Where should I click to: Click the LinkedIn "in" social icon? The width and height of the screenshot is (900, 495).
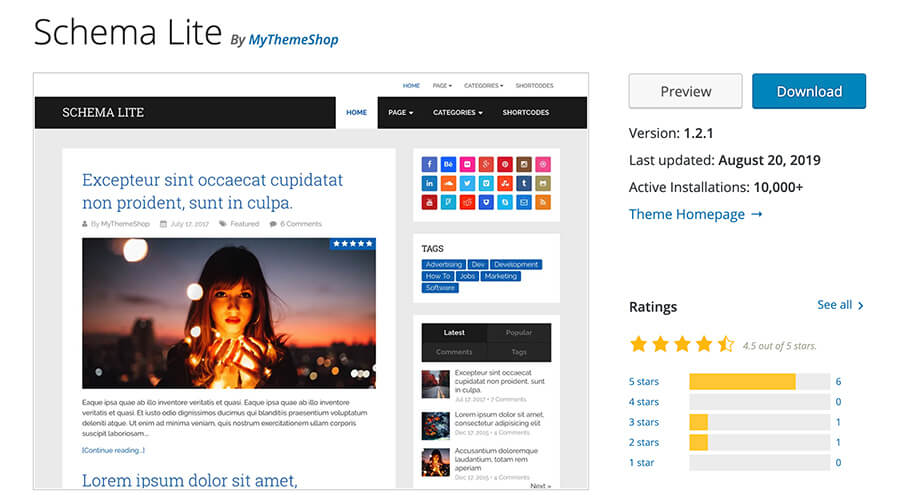[x=429, y=183]
